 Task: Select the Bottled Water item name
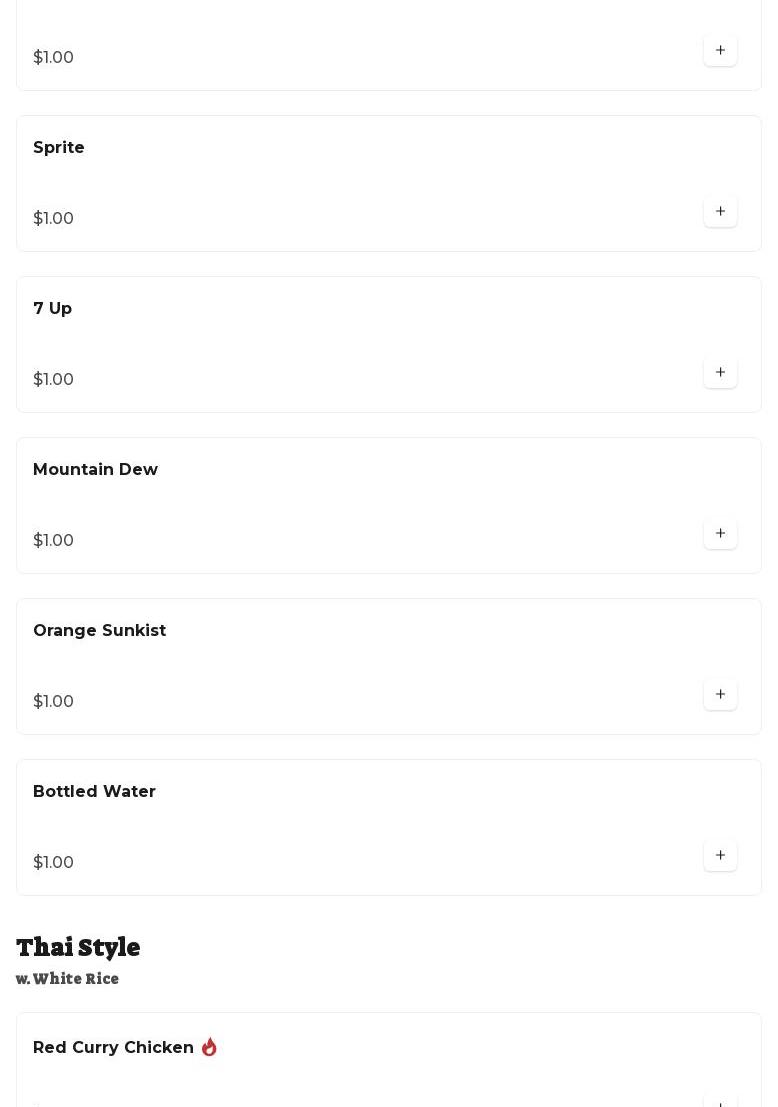point(95,792)
